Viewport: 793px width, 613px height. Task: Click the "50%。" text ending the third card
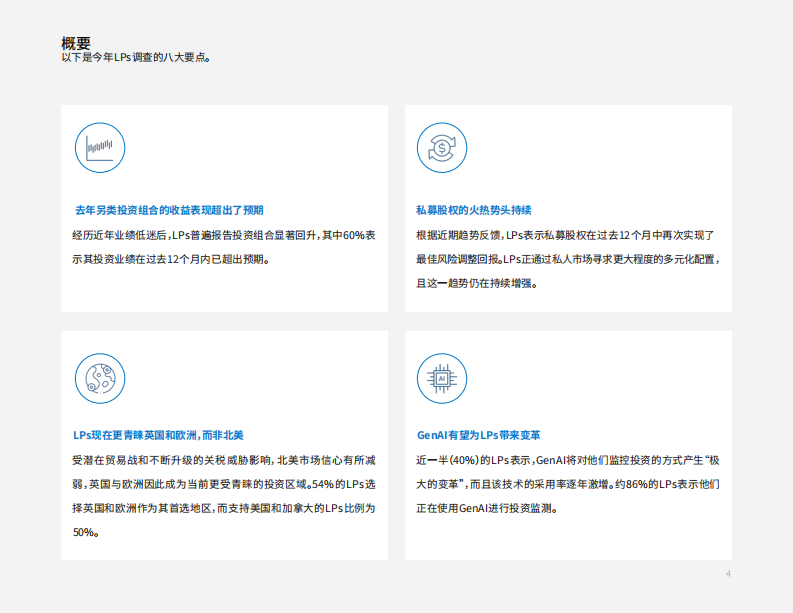[x=85, y=533]
